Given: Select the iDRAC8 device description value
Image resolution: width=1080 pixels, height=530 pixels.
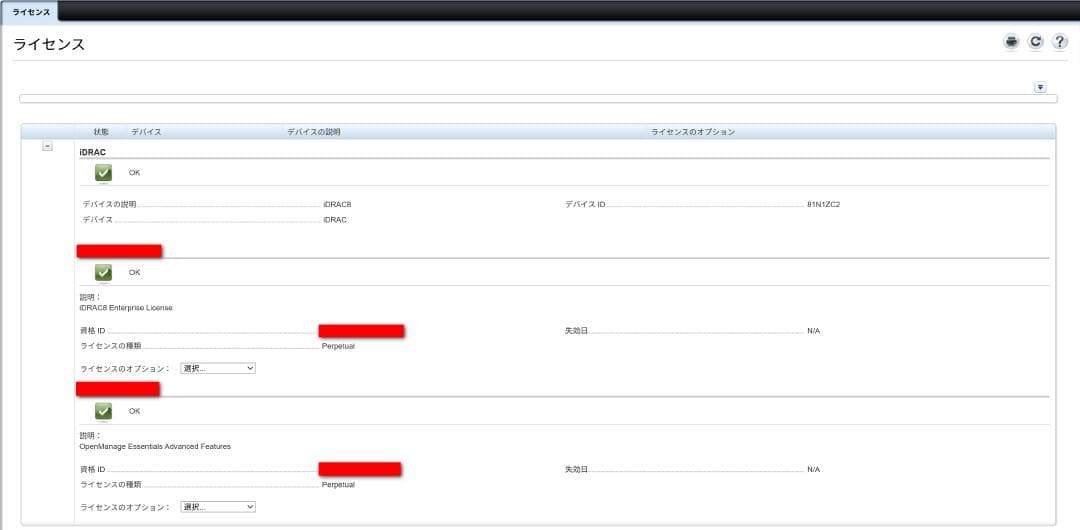Looking at the screenshot, I should 338,205.
